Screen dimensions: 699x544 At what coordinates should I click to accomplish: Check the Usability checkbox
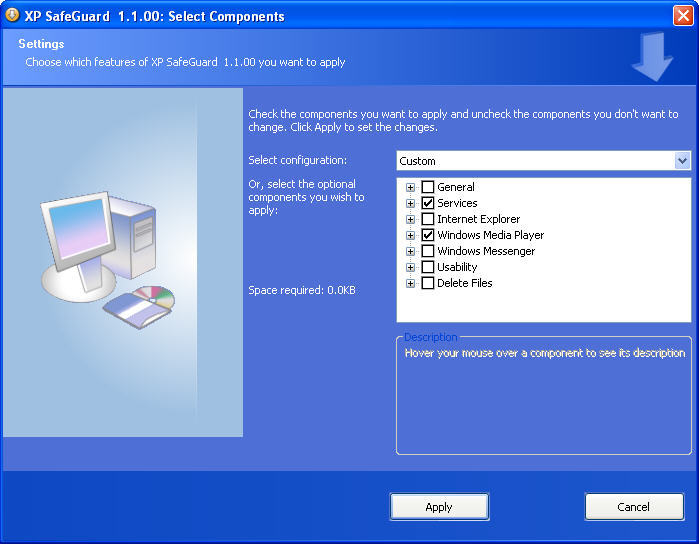428,267
